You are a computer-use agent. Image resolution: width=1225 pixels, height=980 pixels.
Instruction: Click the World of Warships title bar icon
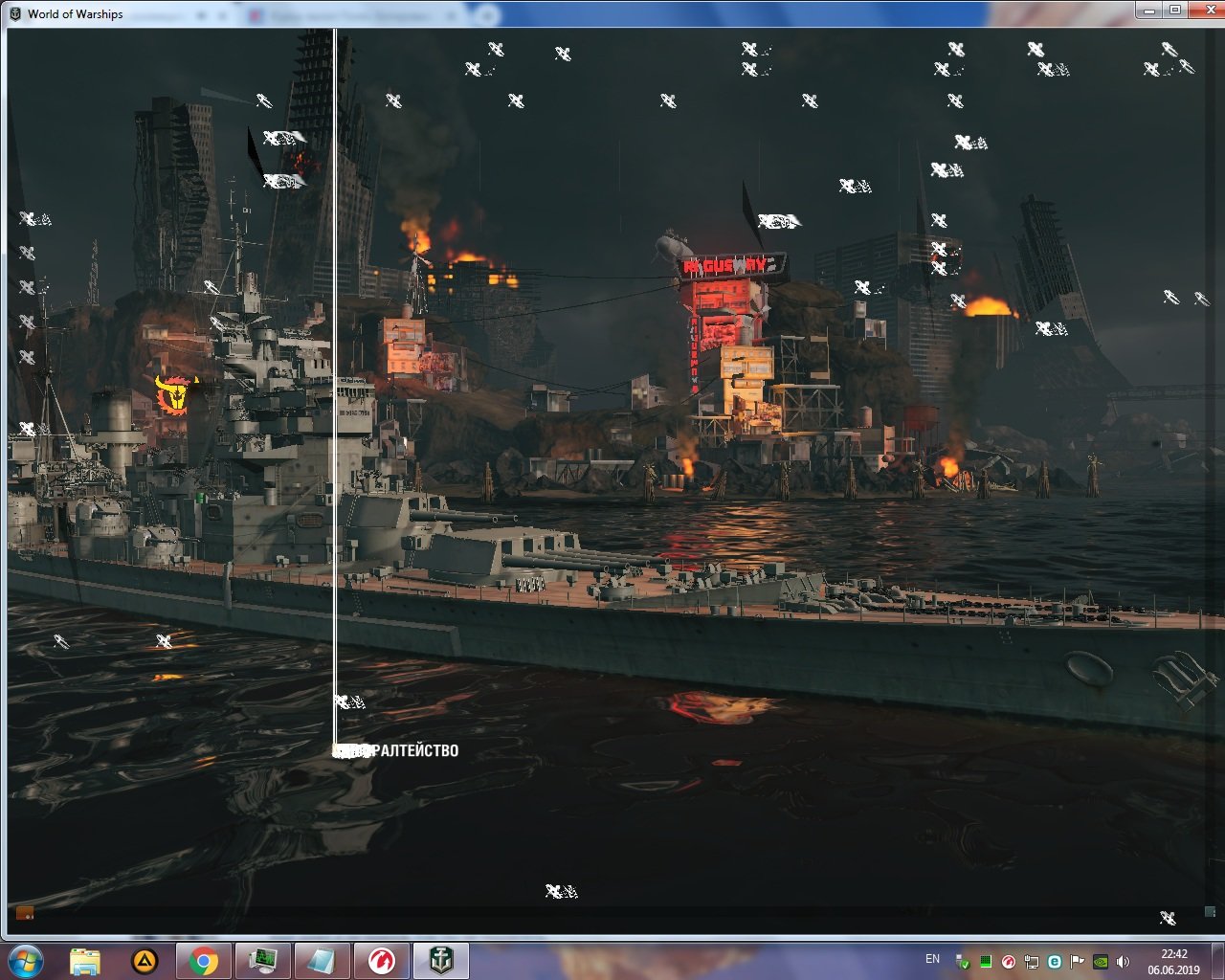point(15,13)
